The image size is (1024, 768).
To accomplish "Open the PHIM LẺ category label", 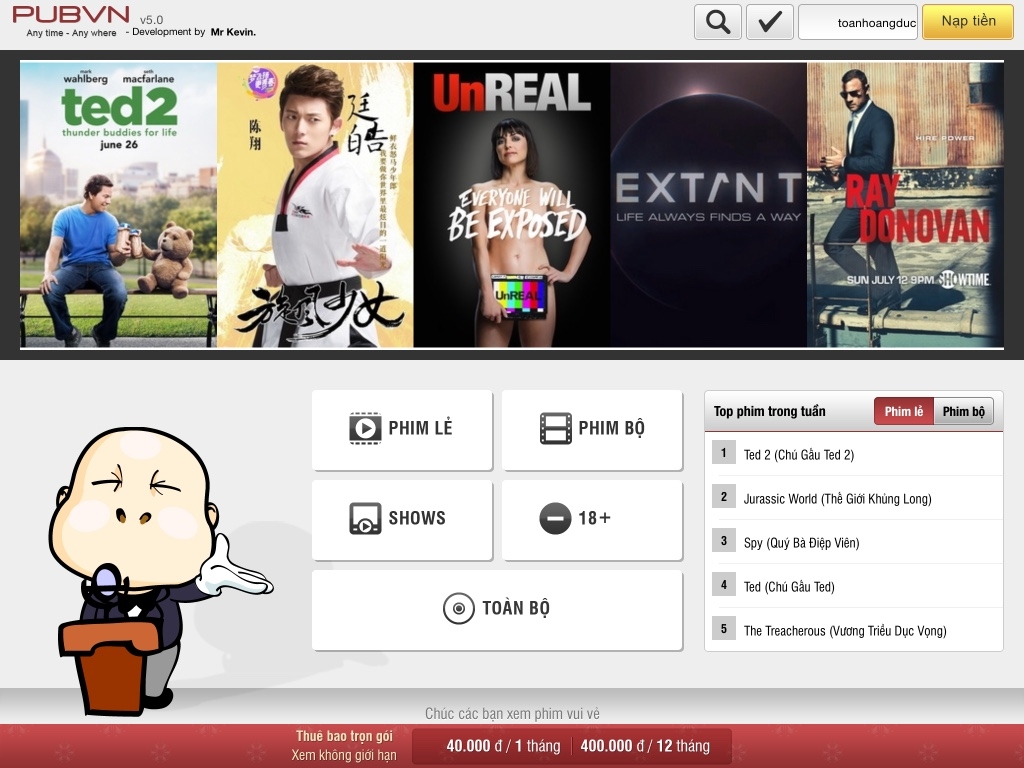I will point(421,428).
